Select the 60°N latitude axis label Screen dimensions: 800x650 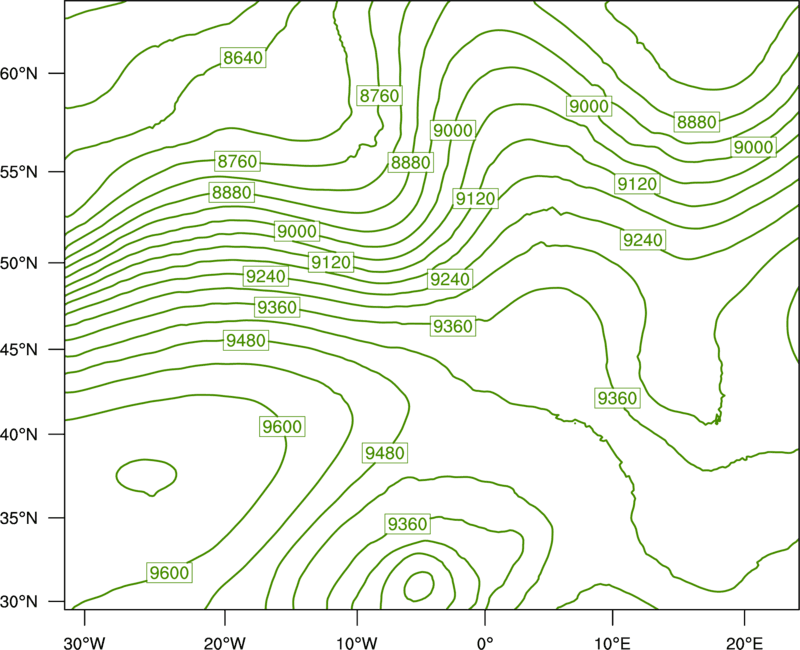19,73
